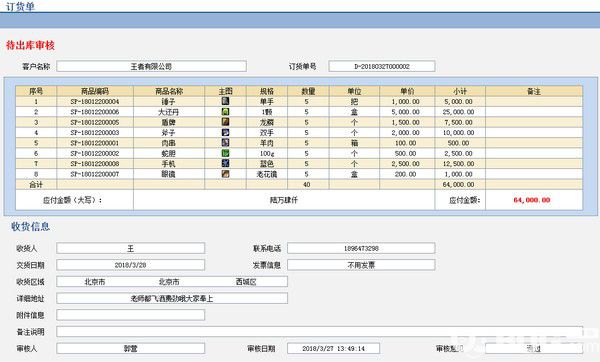Click the 待出库审核 status heading
This screenshot has width=600, height=362.
pos(30,45)
